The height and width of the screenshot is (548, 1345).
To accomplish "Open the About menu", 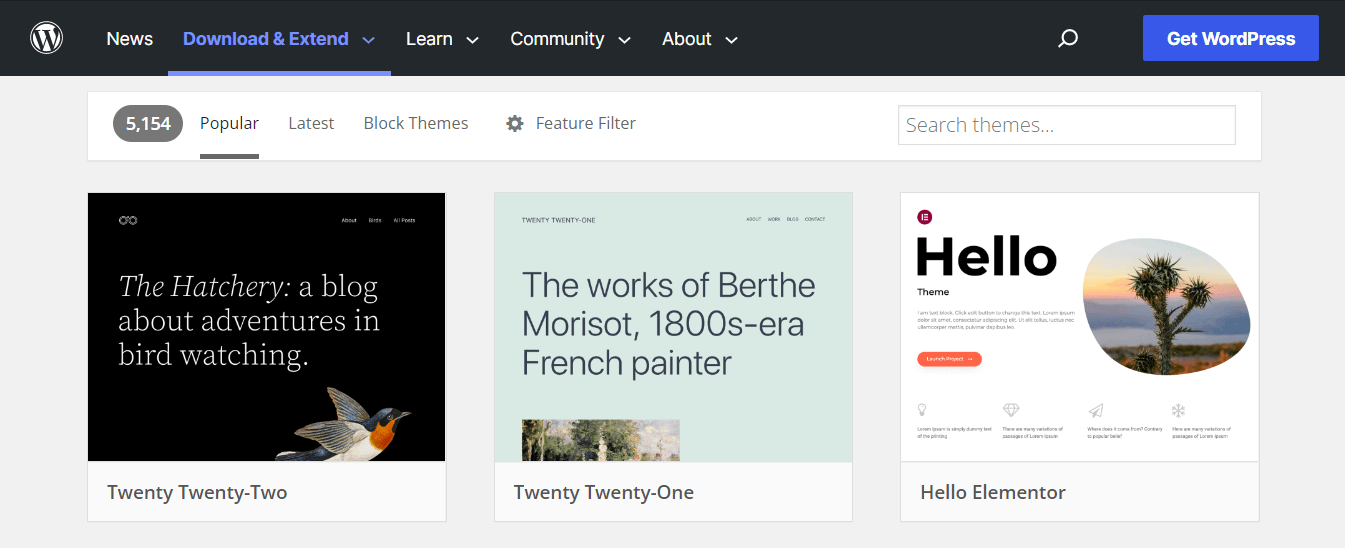I will [687, 39].
